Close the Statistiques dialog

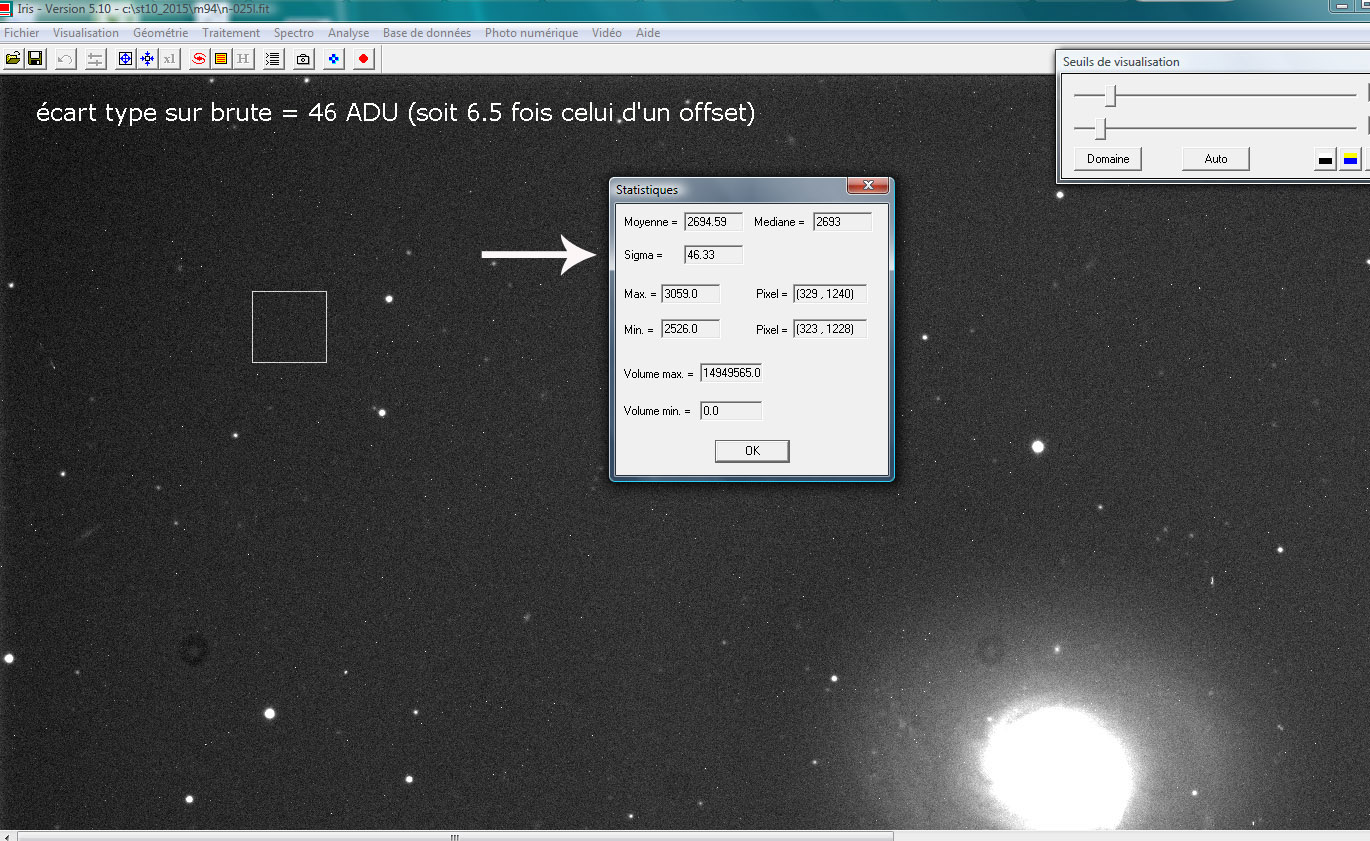[868, 186]
